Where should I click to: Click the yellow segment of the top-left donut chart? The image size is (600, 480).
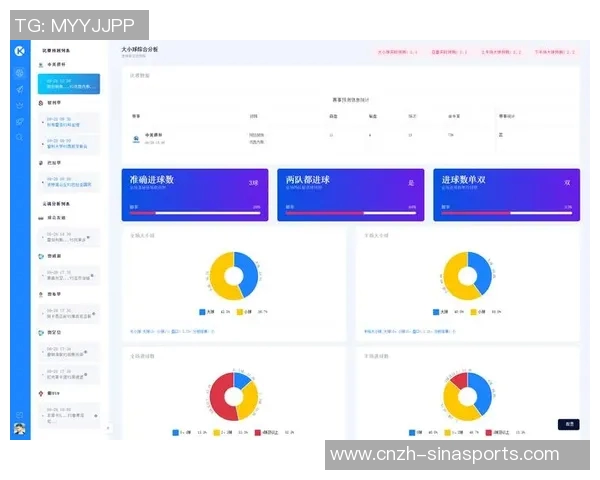pyautogui.click(x=219, y=278)
